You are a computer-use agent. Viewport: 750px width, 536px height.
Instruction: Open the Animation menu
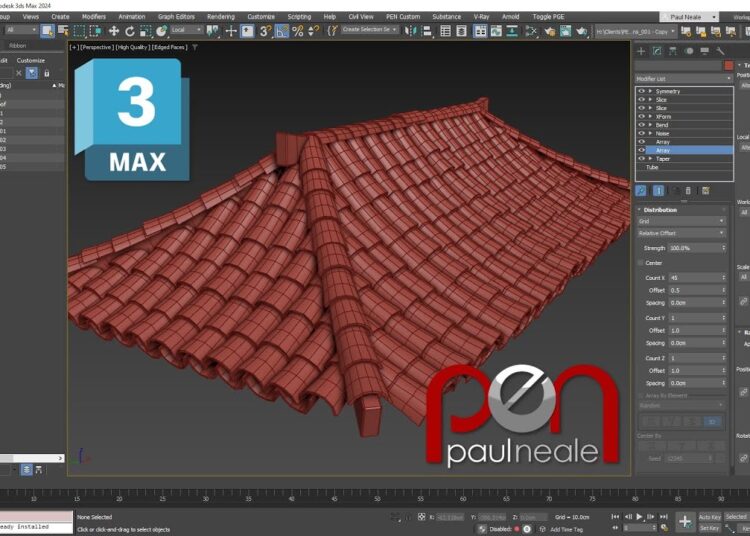point(132,17)
